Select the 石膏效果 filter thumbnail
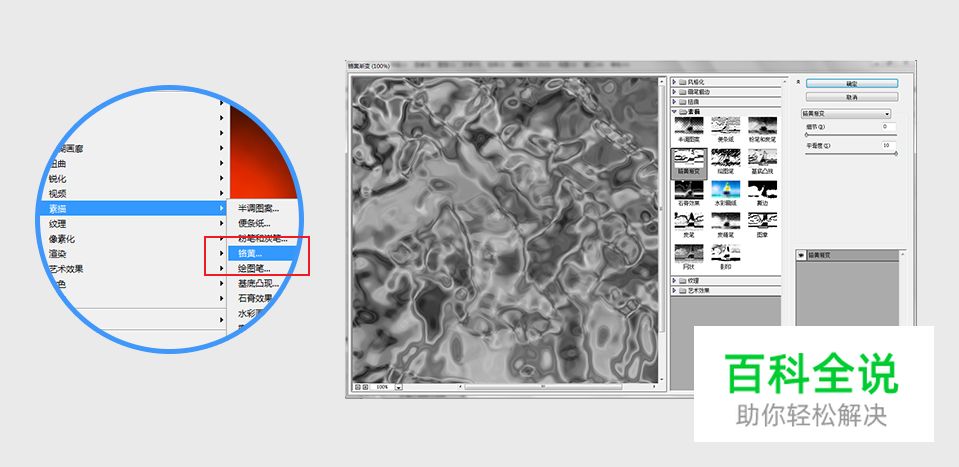Viewport: 959px width, 467px height. coord(690,191)
